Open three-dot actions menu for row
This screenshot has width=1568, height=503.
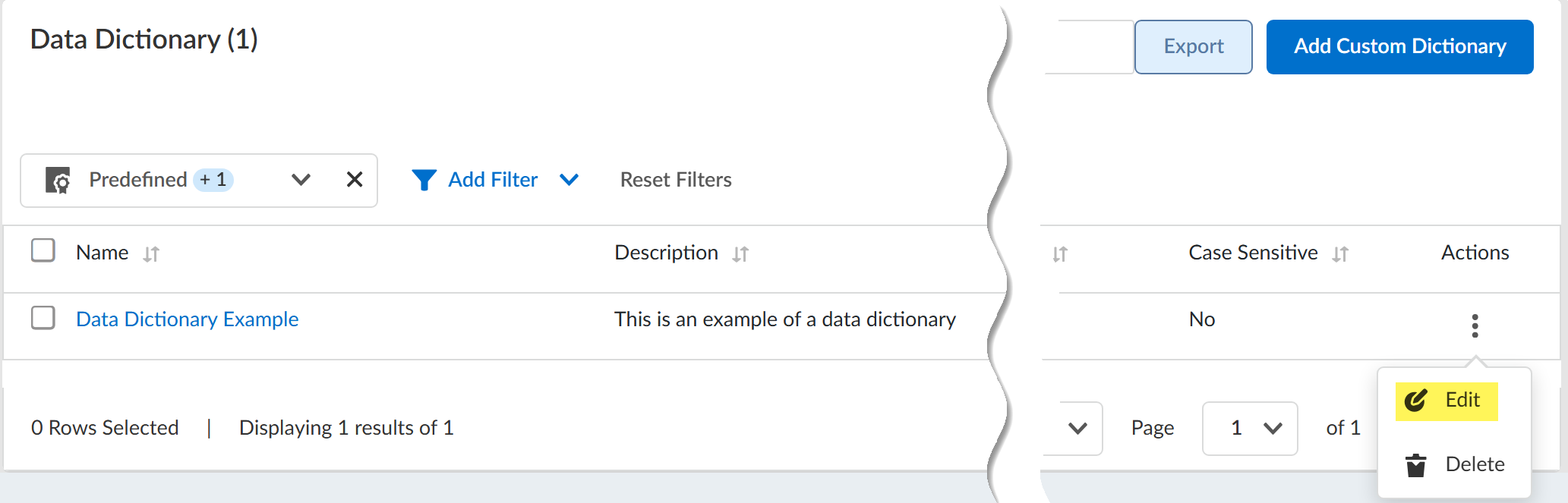click(1475, 325)
